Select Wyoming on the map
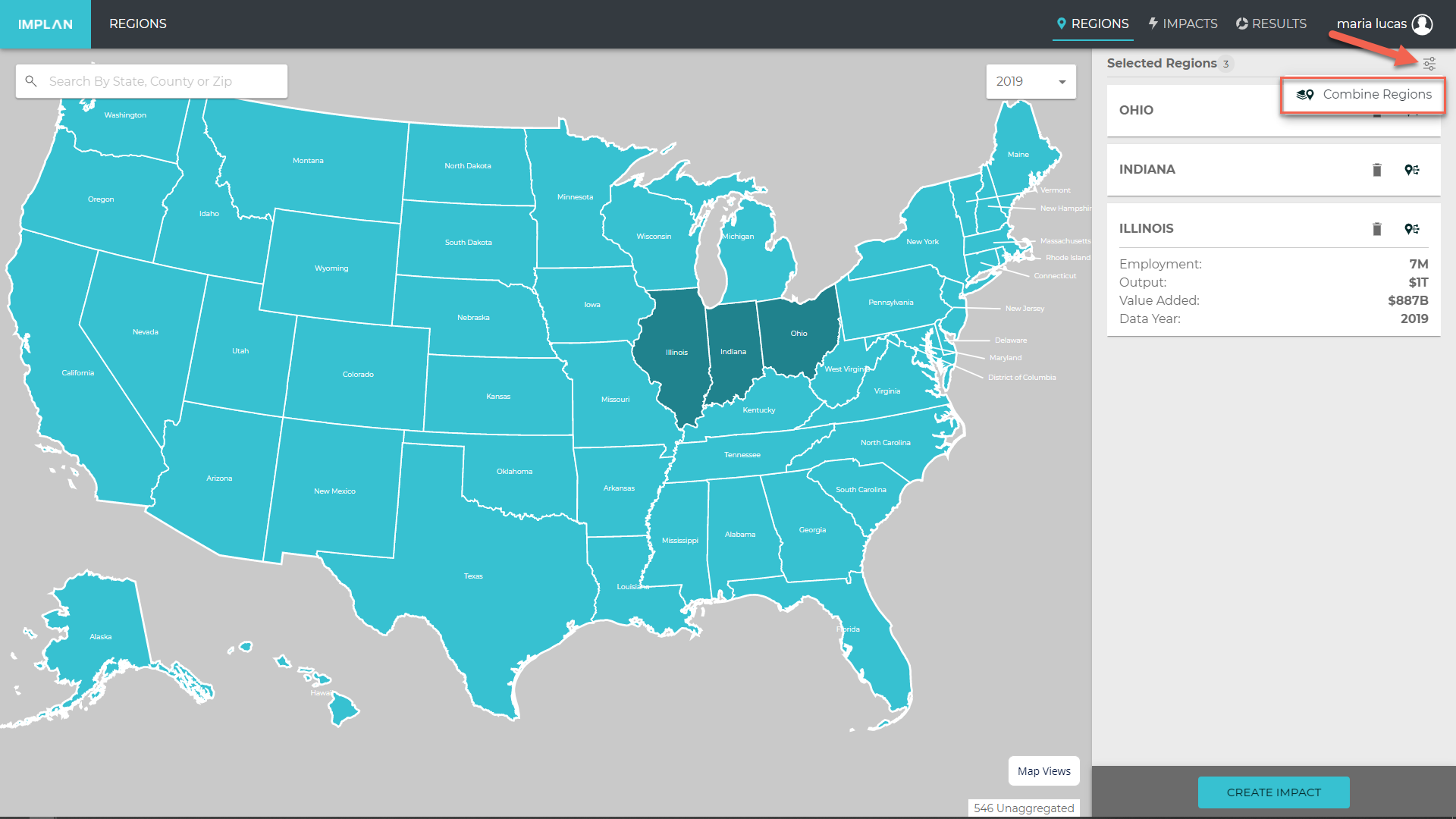 tap(331, 268)
